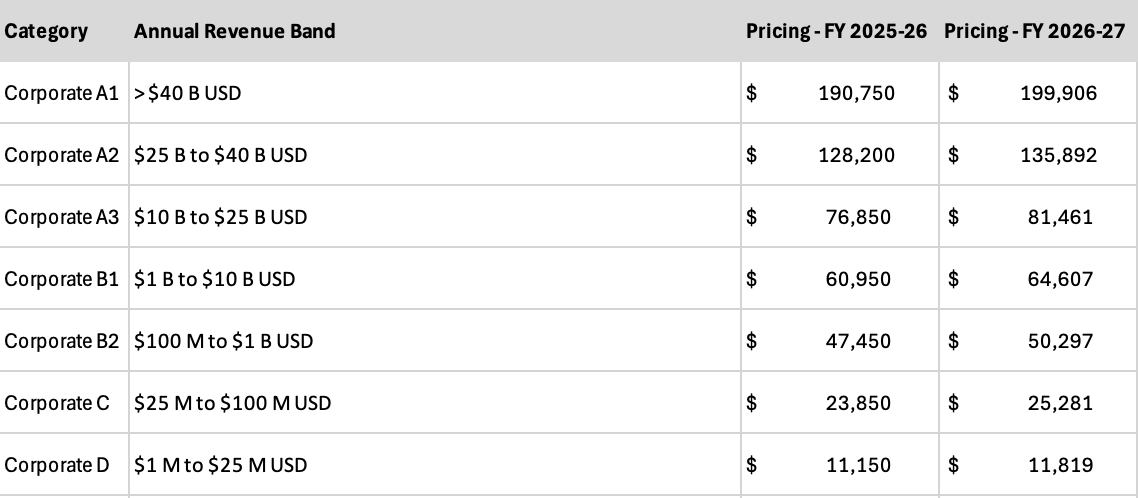
Task: Click the >$40 B USD revenue band cell
Action: click(x=188, y=94)
